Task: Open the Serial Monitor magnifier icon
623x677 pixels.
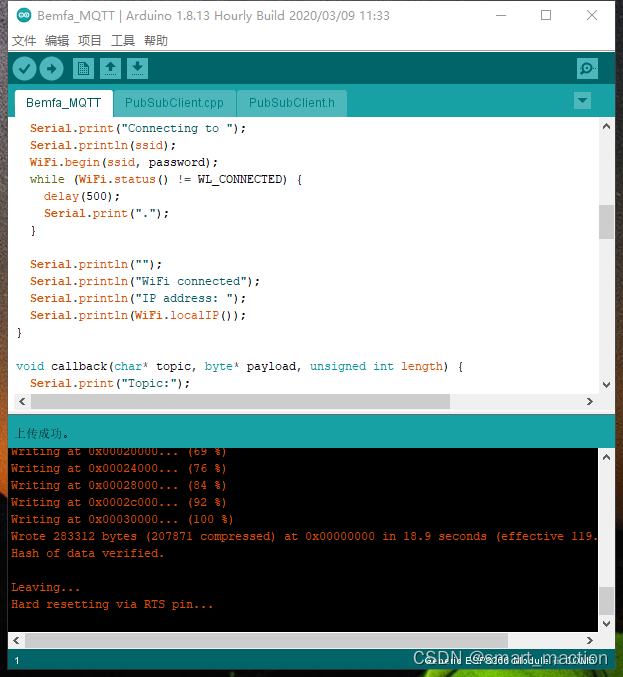Action: pos(587,68)
